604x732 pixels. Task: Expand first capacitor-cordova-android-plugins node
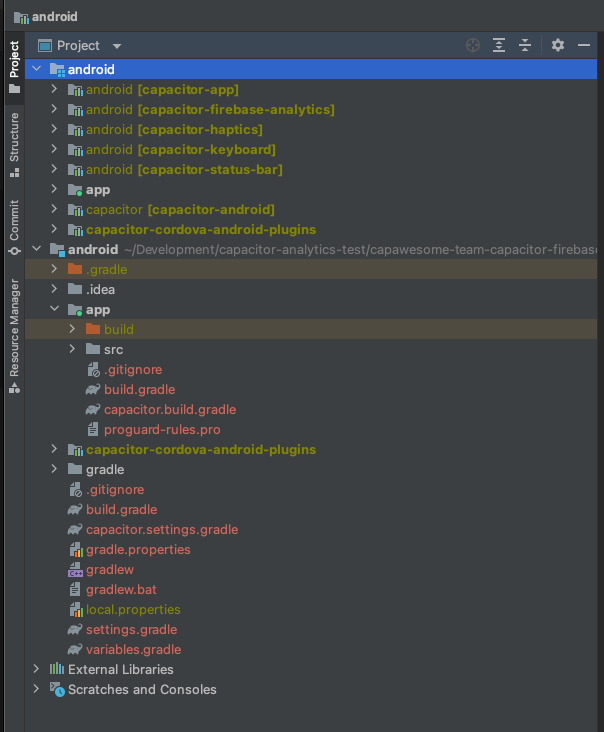tap(54, 229)
